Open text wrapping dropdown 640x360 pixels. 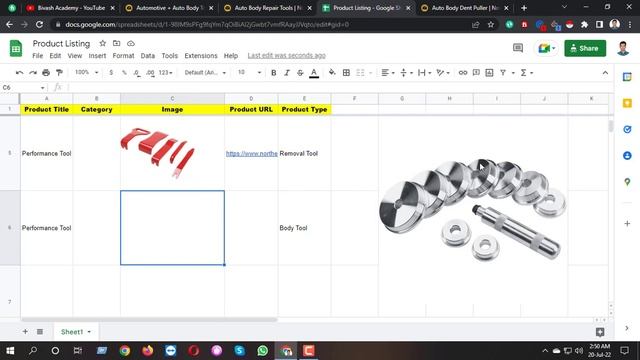424,73
